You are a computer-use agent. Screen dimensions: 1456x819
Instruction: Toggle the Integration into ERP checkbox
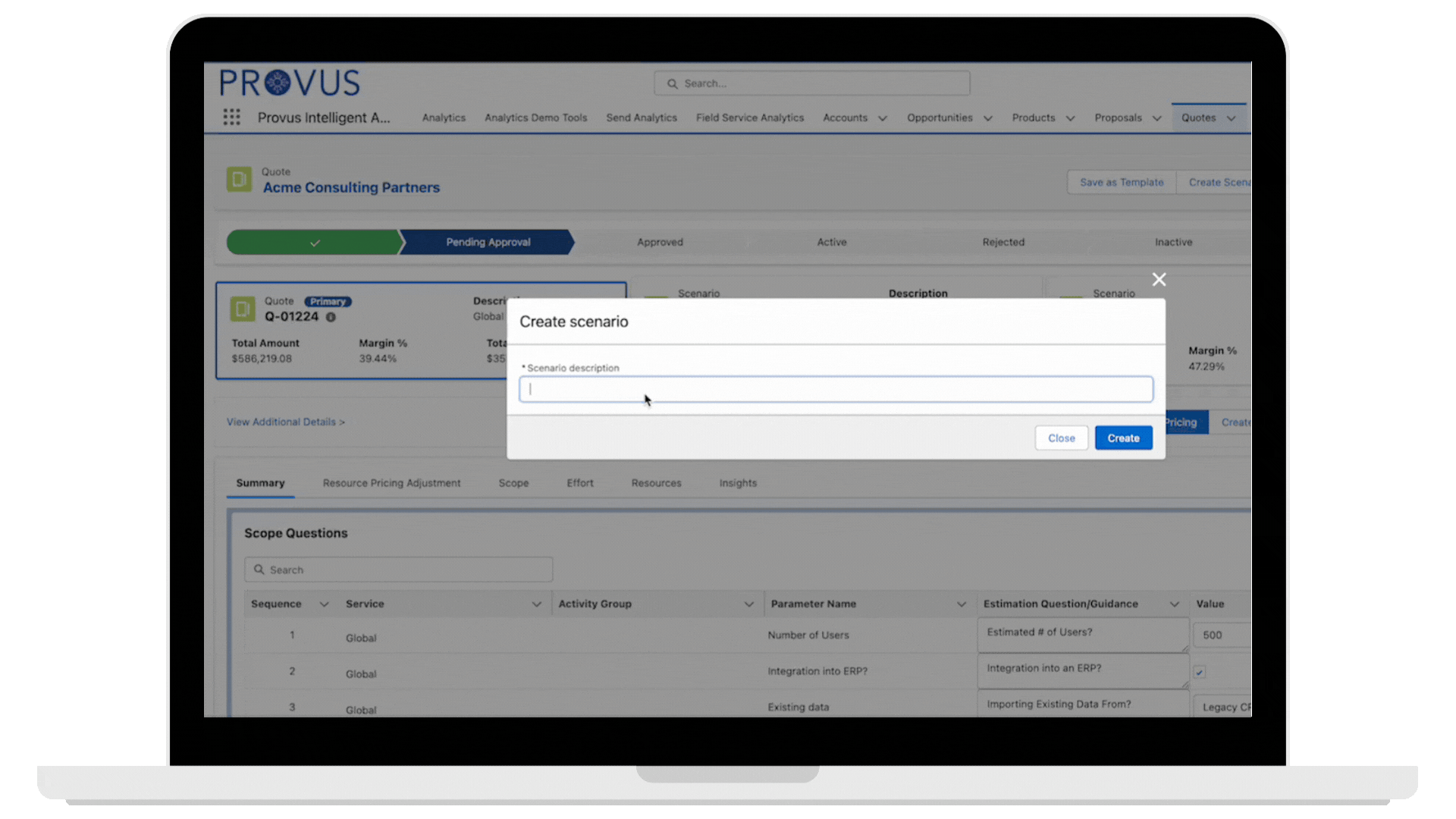(x=1200, y=672)
